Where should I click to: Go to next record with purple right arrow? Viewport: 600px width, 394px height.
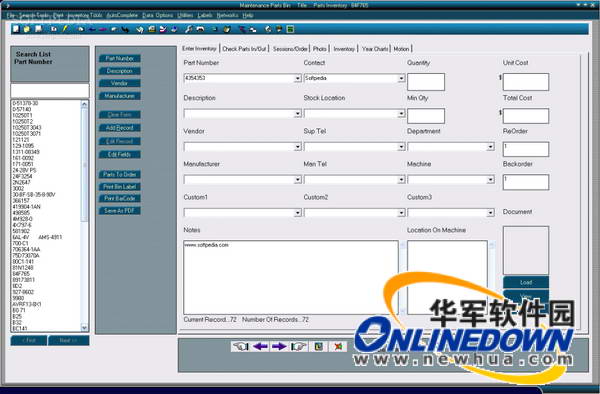pos(279,346)
